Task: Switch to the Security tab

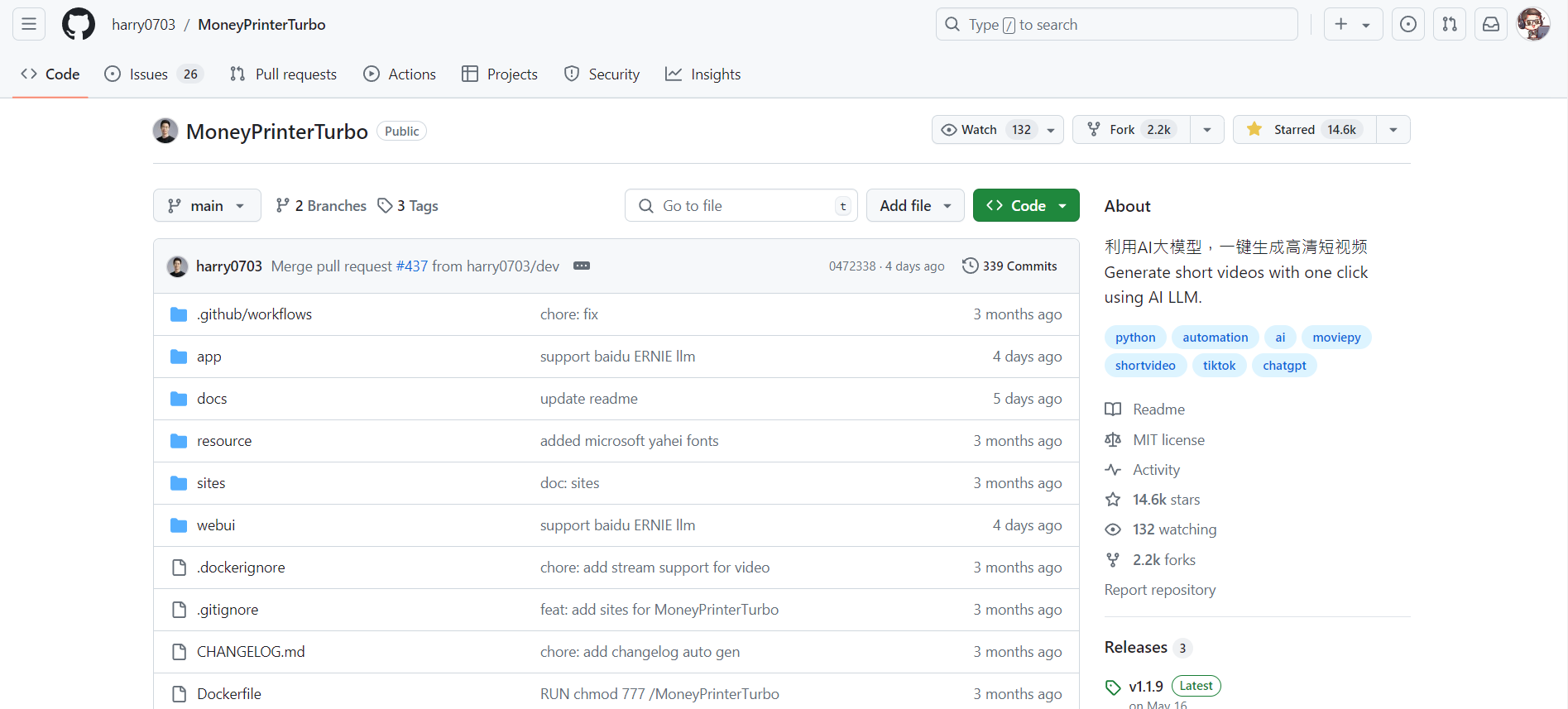Action: pos(602,74)
